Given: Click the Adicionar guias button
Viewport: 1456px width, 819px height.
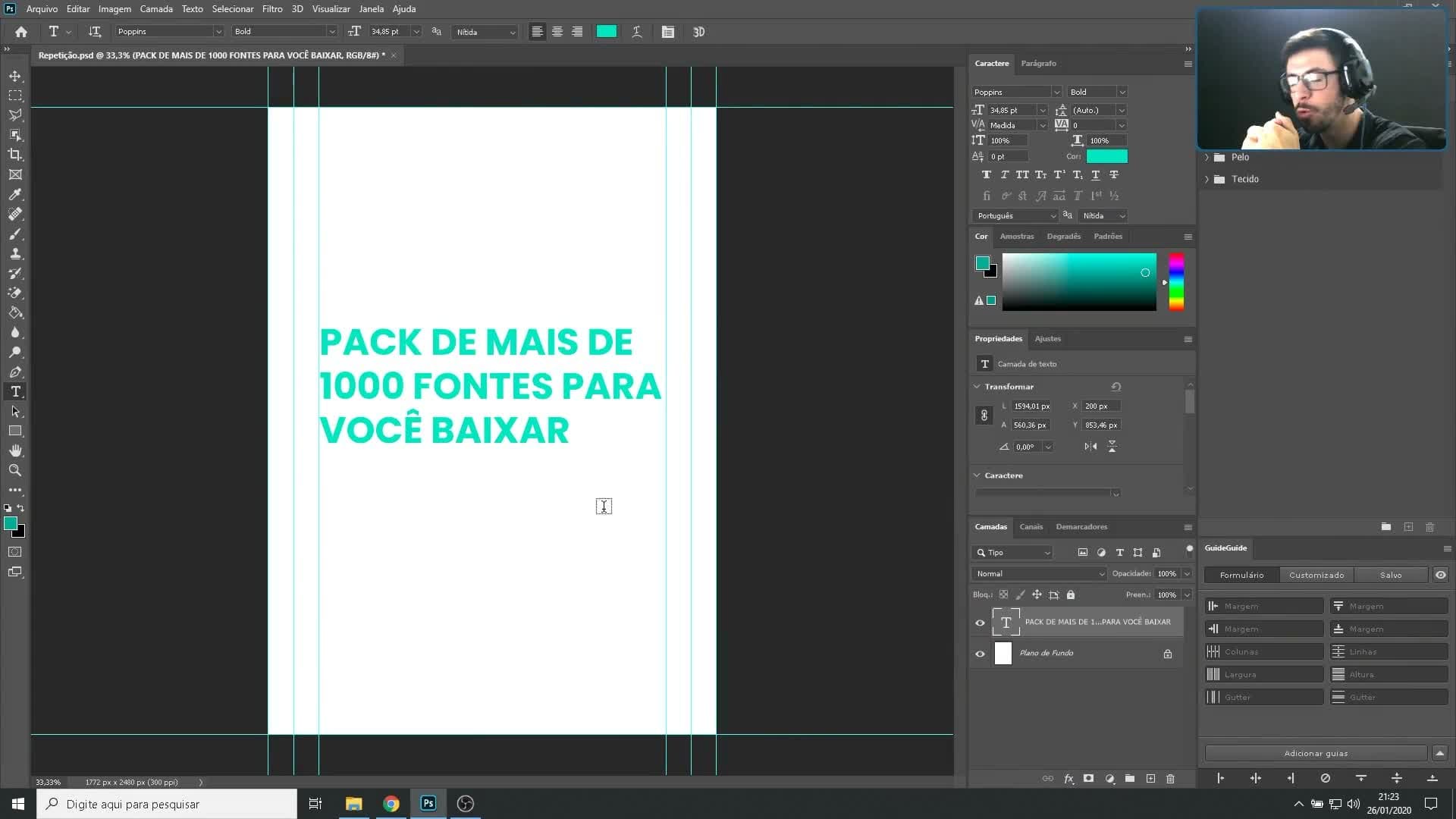Looking at the screenshot, I should pos(1316,754).
